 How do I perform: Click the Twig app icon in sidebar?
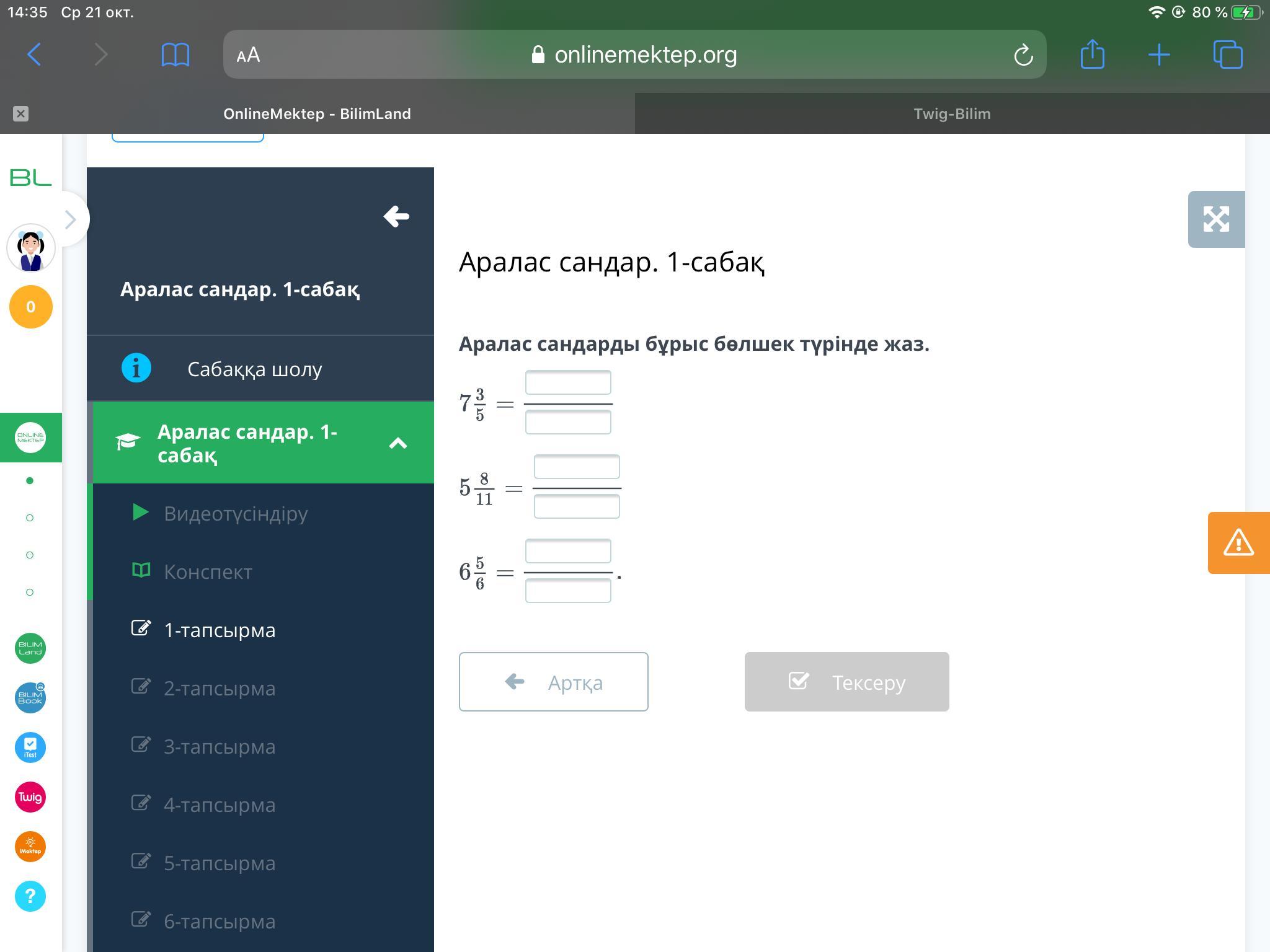pos(30,797)
